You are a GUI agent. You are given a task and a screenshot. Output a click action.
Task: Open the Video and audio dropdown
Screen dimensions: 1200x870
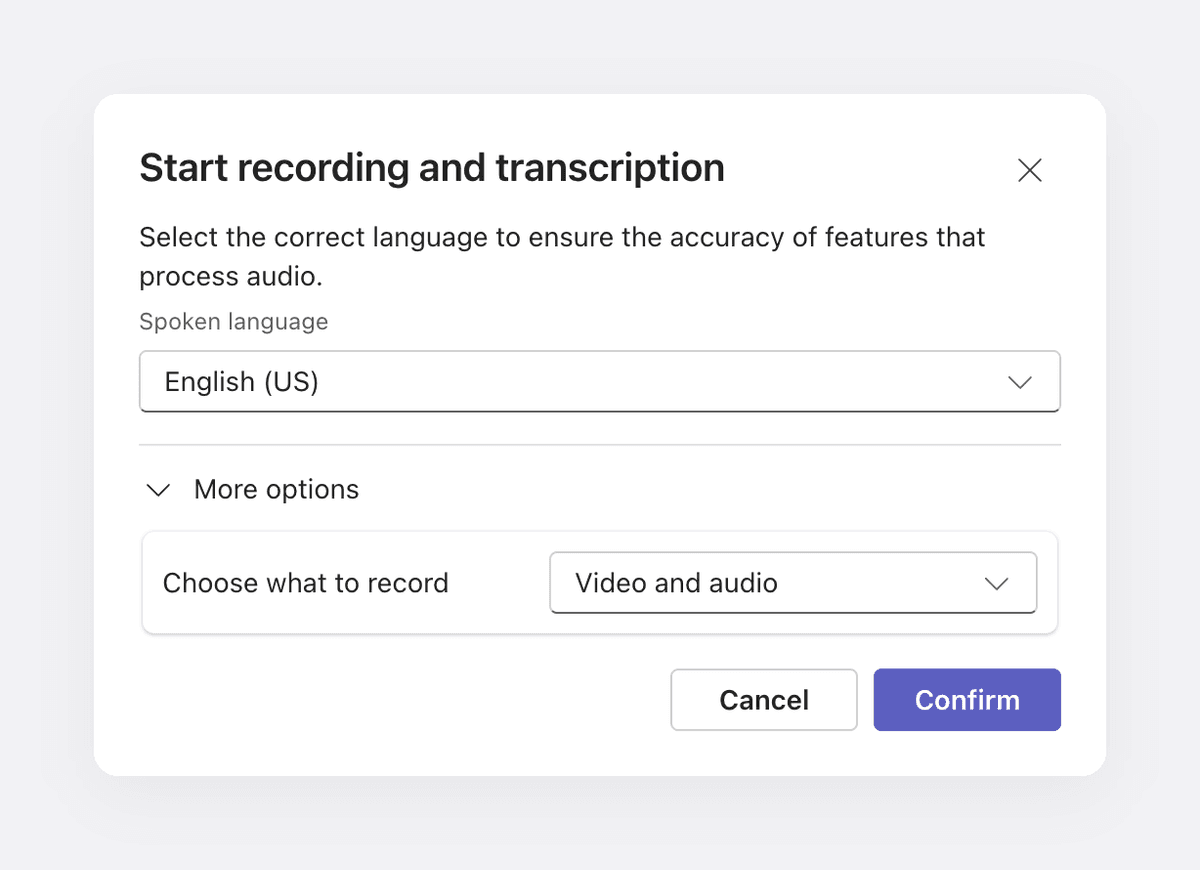(793, 583)
